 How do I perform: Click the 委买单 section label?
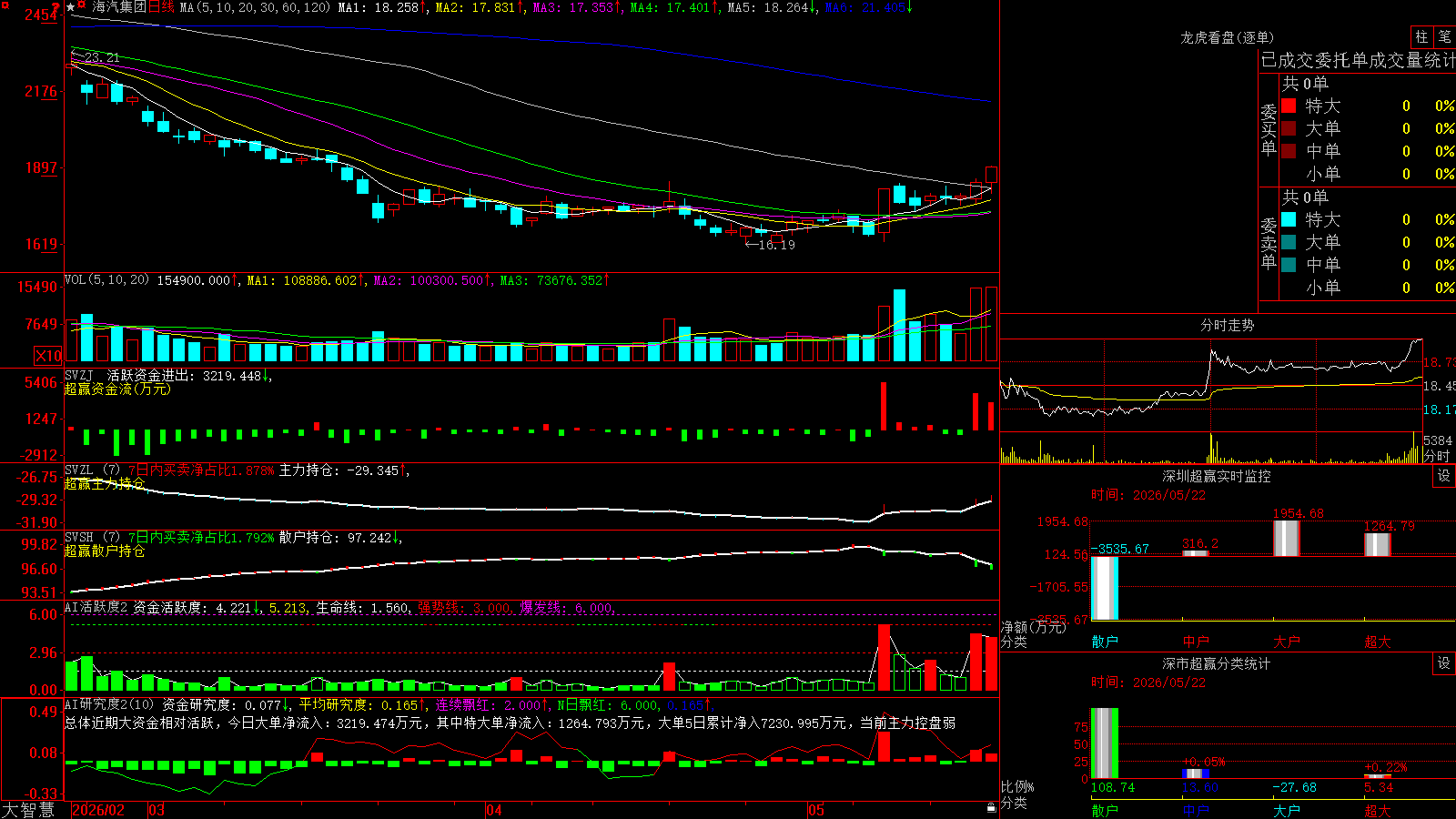pos(1269,129)
